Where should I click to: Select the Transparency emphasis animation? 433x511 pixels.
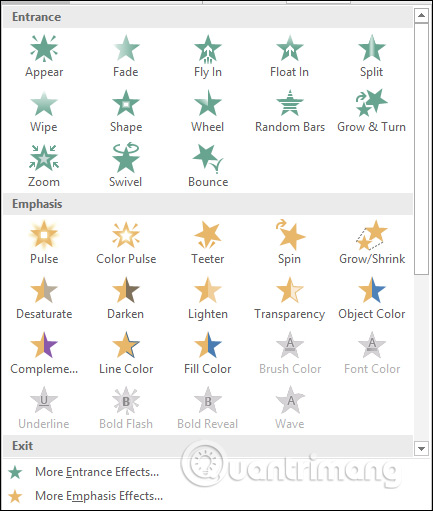tap(289, 298)
